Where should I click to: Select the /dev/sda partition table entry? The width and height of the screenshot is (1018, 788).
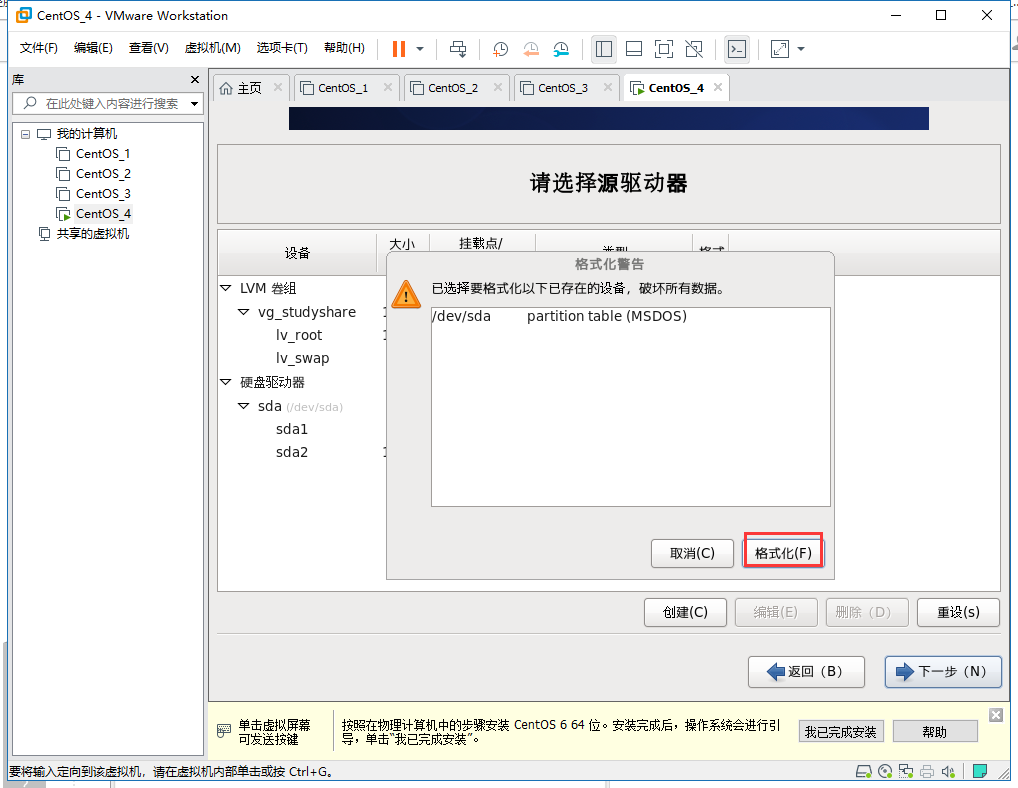pos(630,316)
